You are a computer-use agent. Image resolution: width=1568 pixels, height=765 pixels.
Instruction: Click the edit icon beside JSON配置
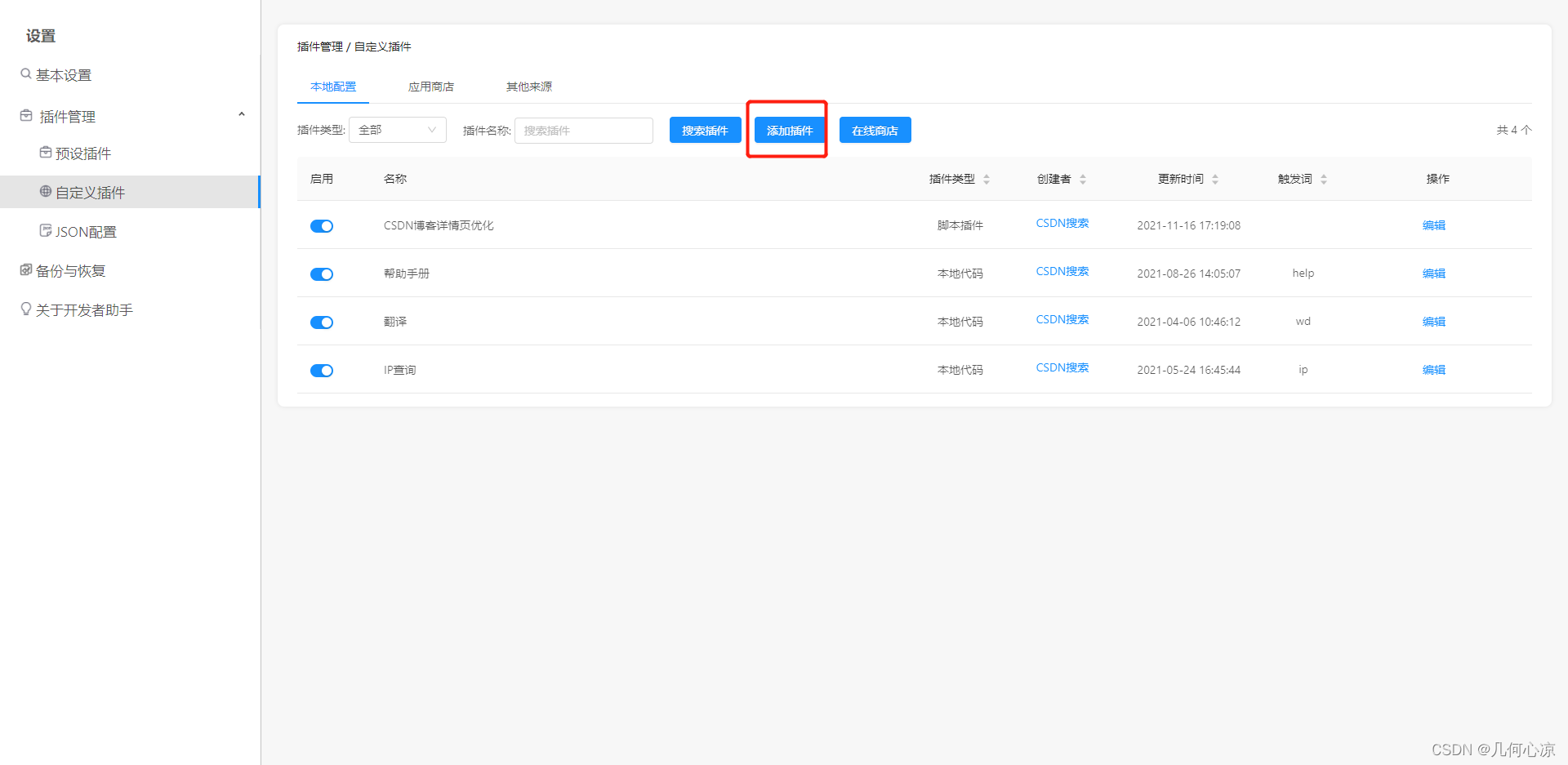46,230
